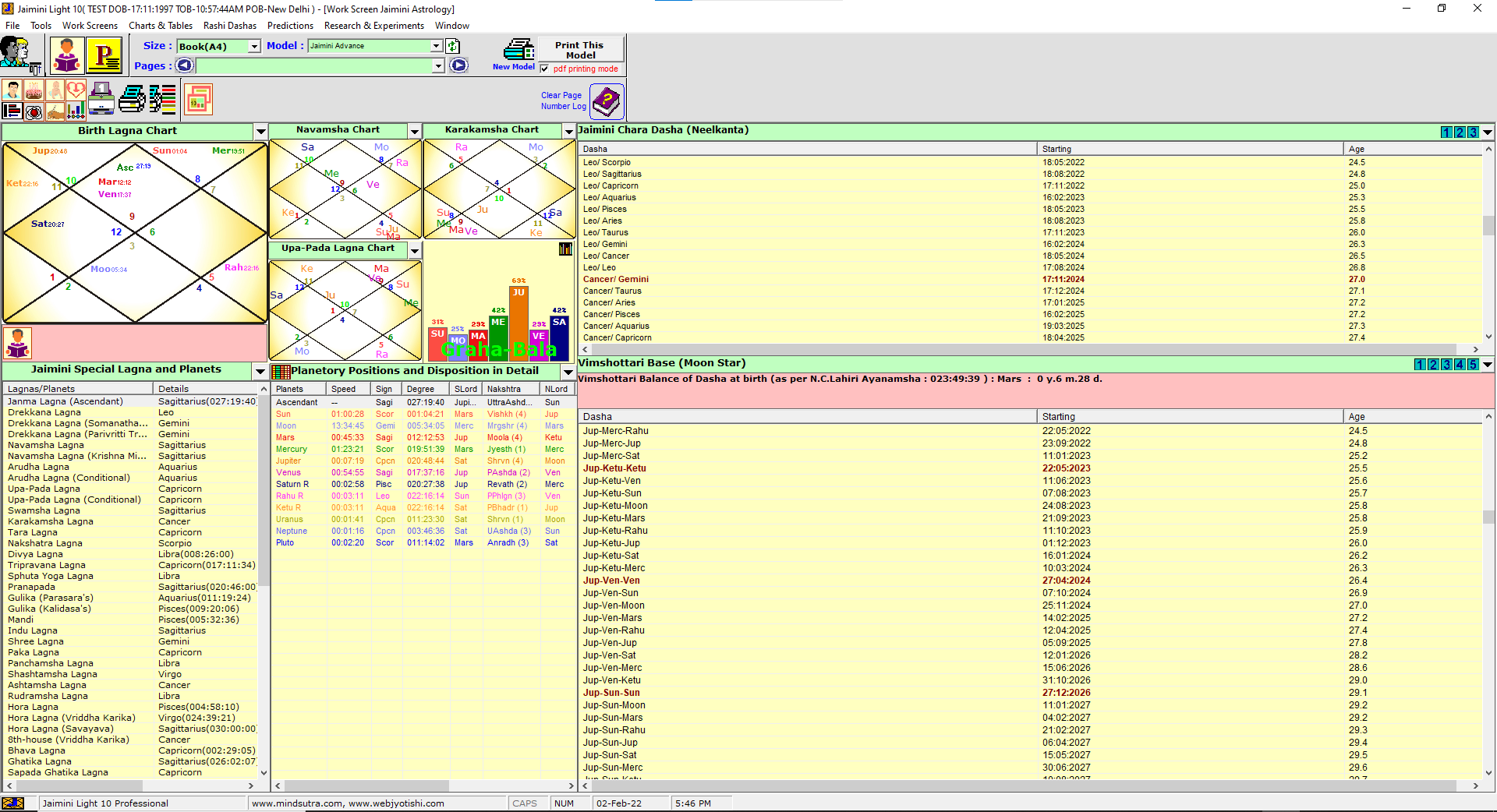This screenshot has width=1497, height=812.
Task: Click the man portrait icon in toolbar
Action: click(12, 90)
